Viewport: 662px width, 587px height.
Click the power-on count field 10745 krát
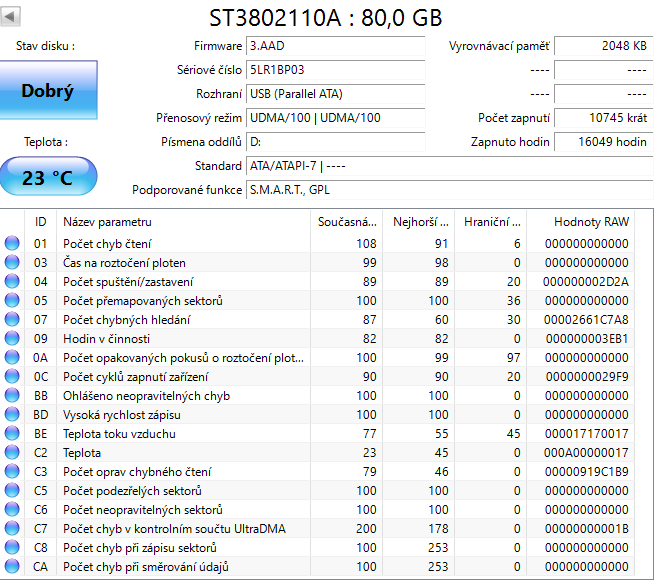(x=604, y=118)
